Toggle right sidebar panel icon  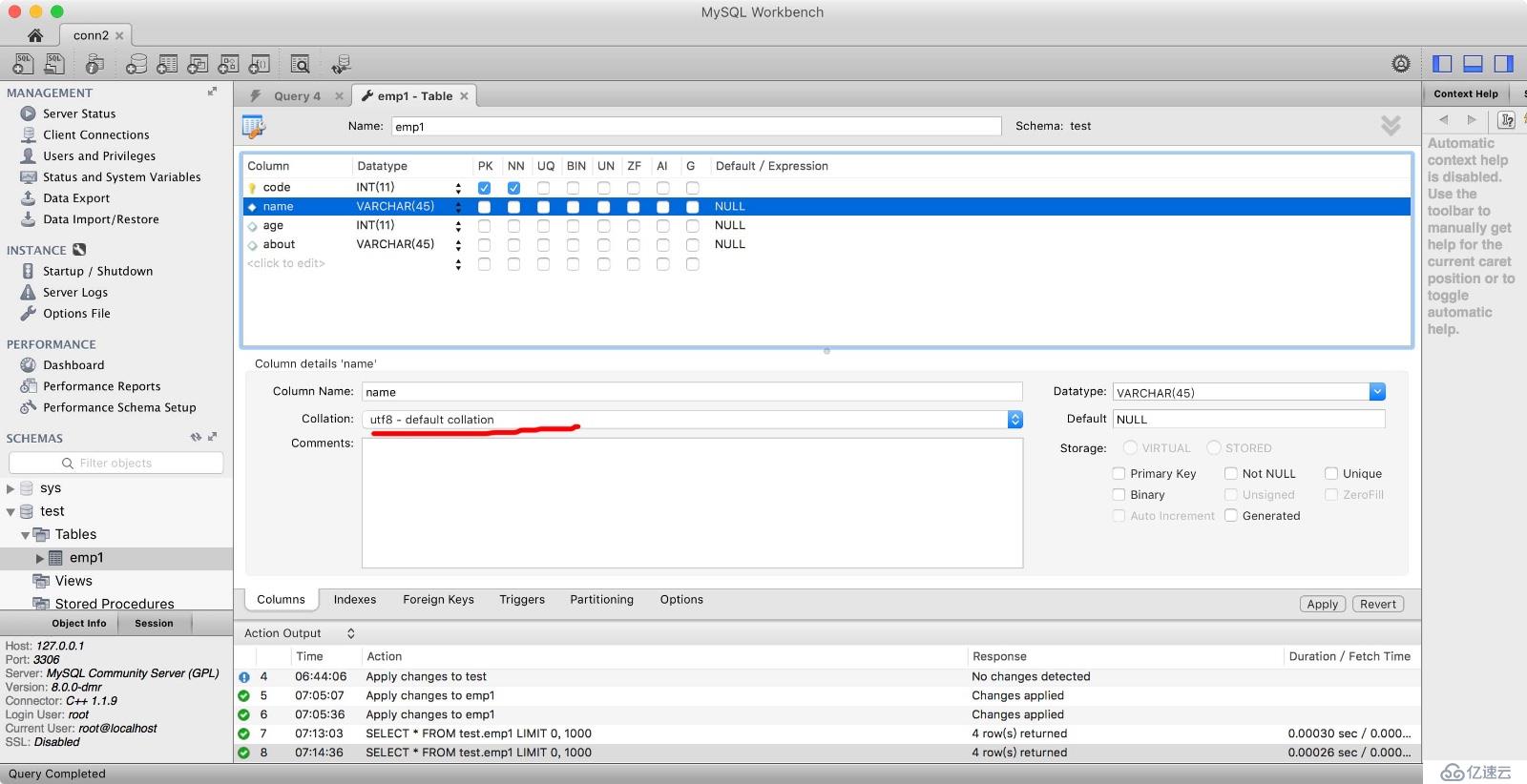(x=1503, y=64)
